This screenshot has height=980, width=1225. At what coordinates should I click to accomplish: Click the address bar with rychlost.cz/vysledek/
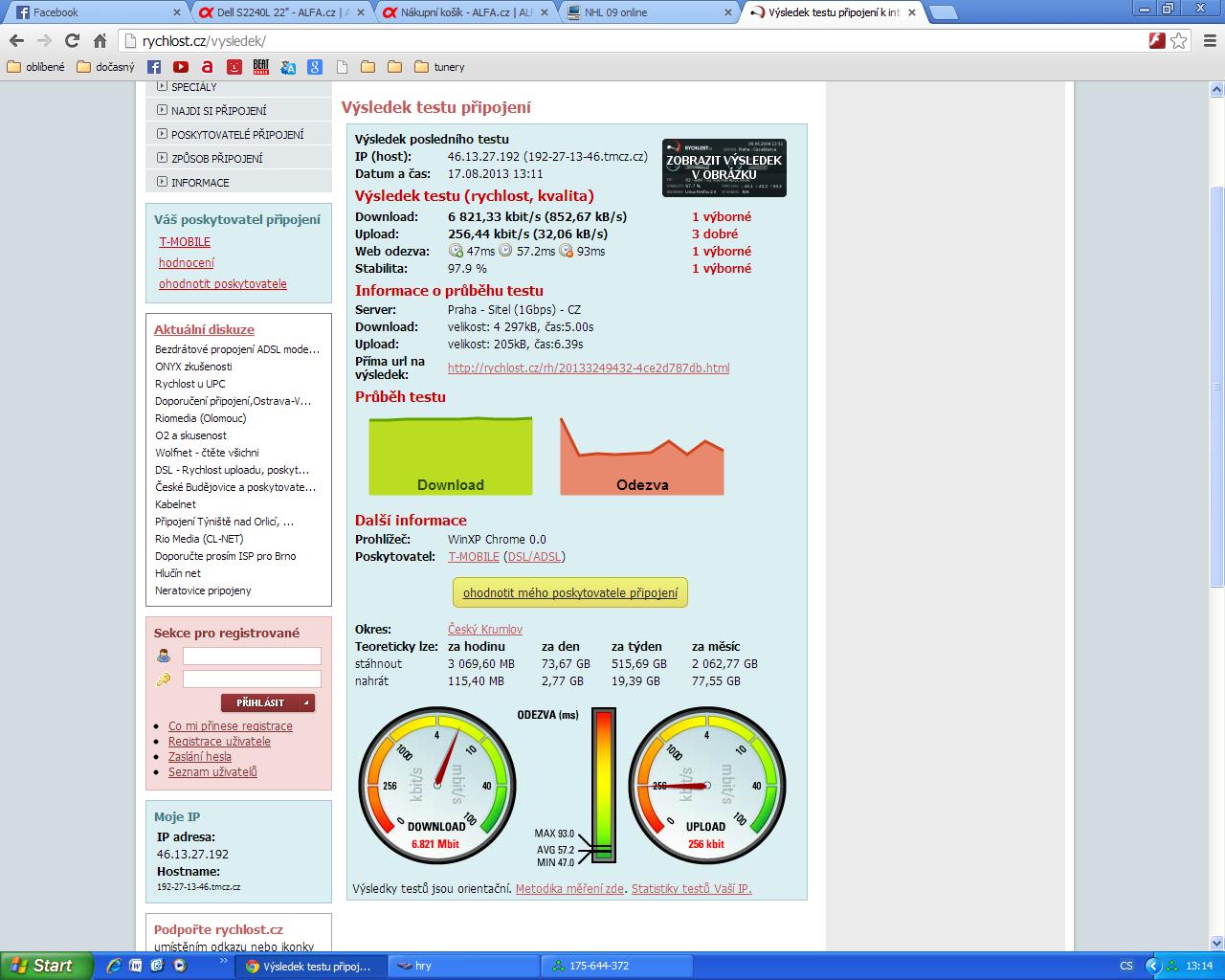632,40
